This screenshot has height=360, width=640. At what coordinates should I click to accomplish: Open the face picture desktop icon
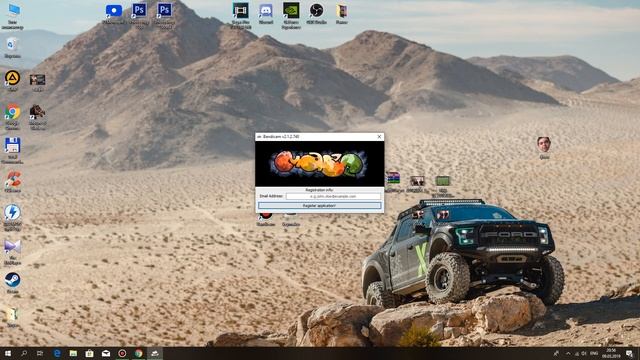[x=544, y=147]
